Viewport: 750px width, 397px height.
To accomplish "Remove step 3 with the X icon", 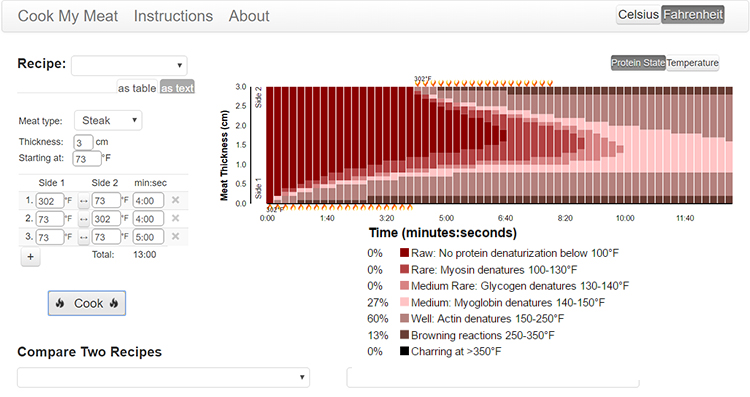I will point(176,237).
